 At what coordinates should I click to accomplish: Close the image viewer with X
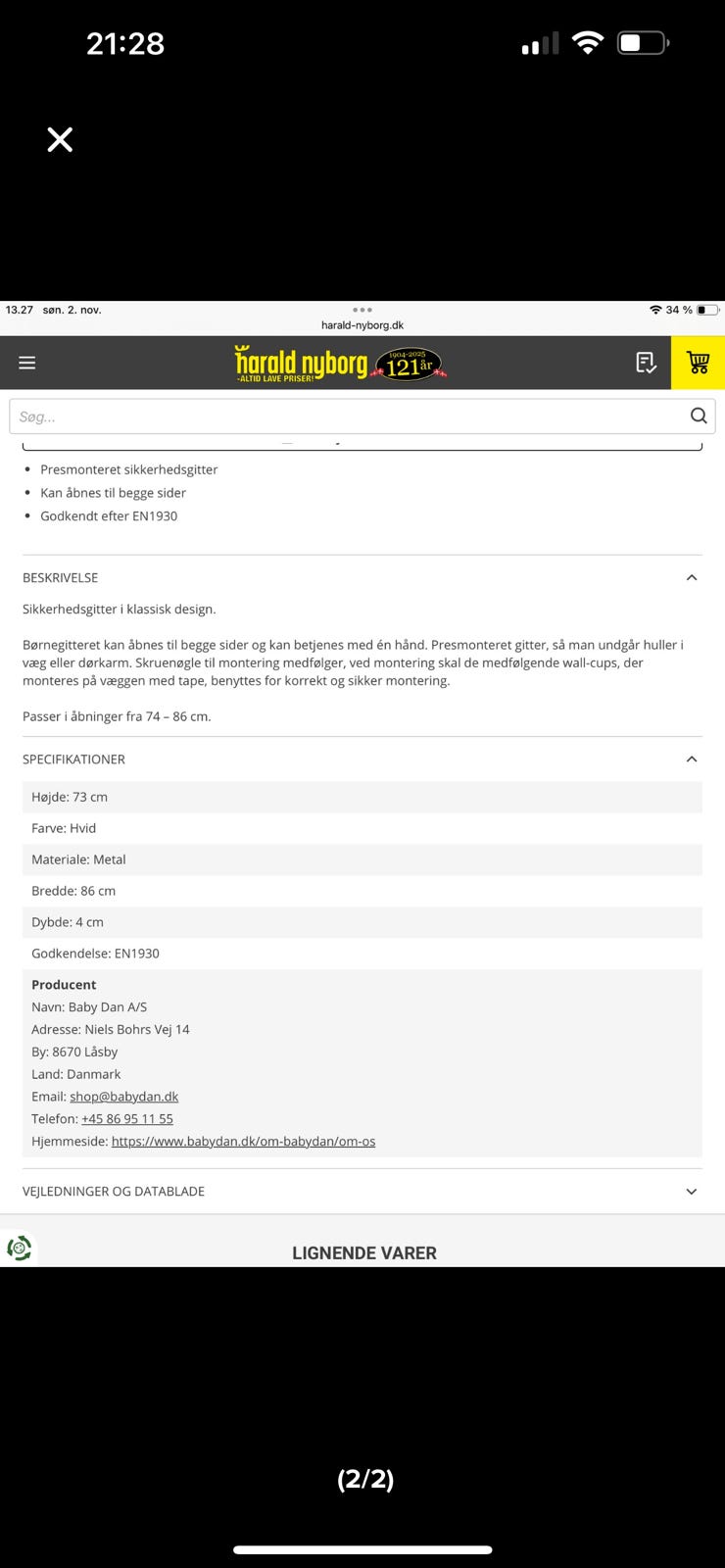(60, 140)
